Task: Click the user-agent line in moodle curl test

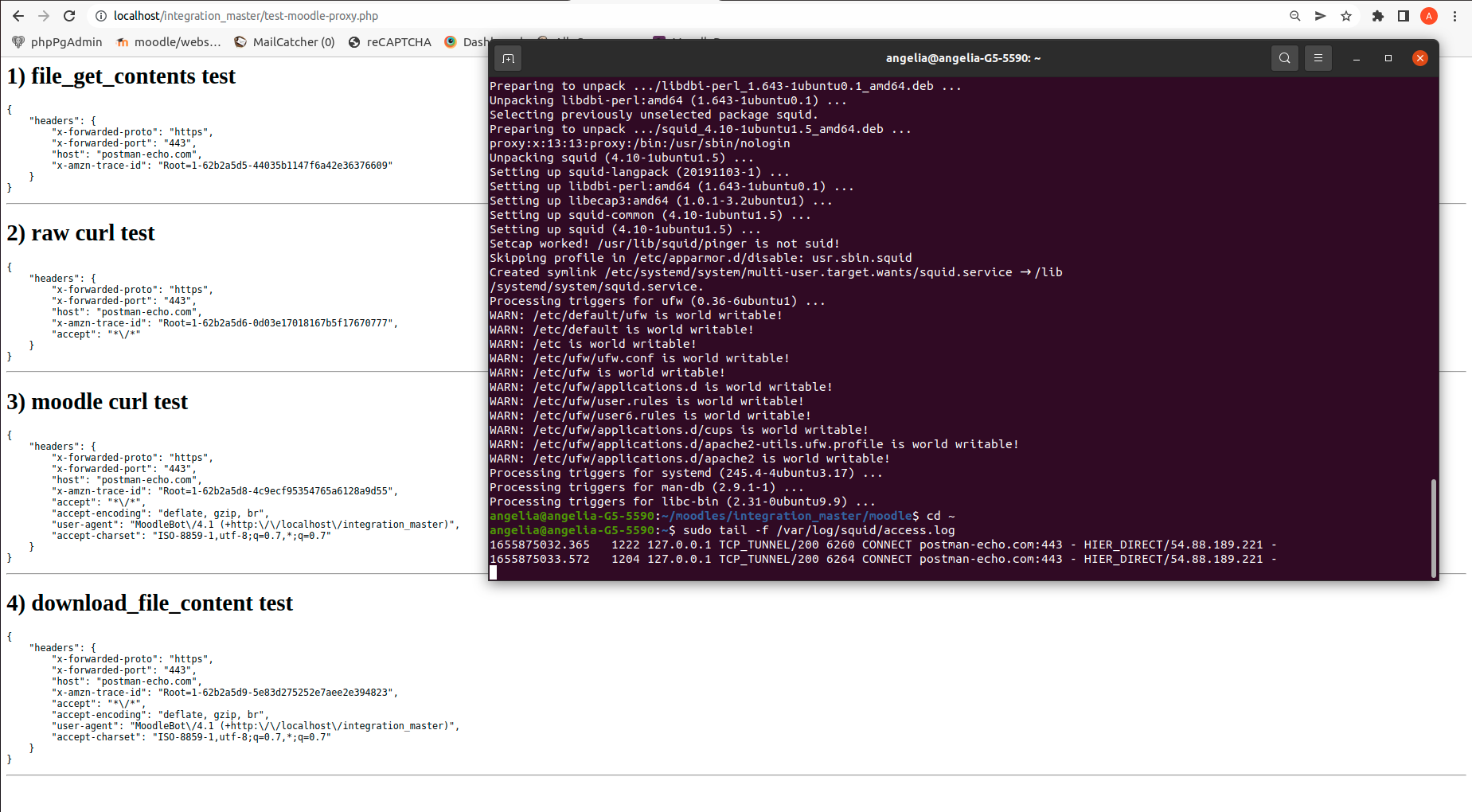Action: pyautogui.click(x=256, y=525)
